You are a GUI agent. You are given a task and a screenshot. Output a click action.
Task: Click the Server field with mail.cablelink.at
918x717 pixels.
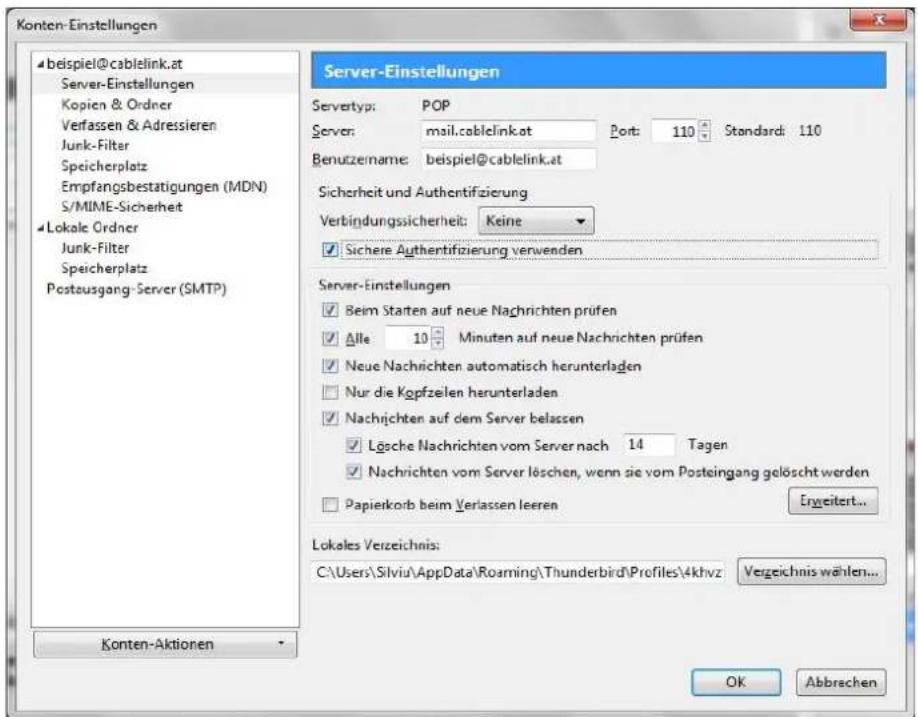click(508, 131)
